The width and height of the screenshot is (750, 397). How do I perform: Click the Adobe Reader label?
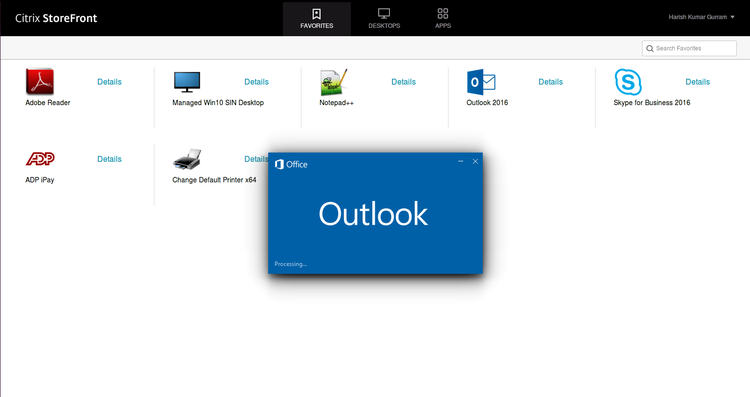click(x=48, y=102)
